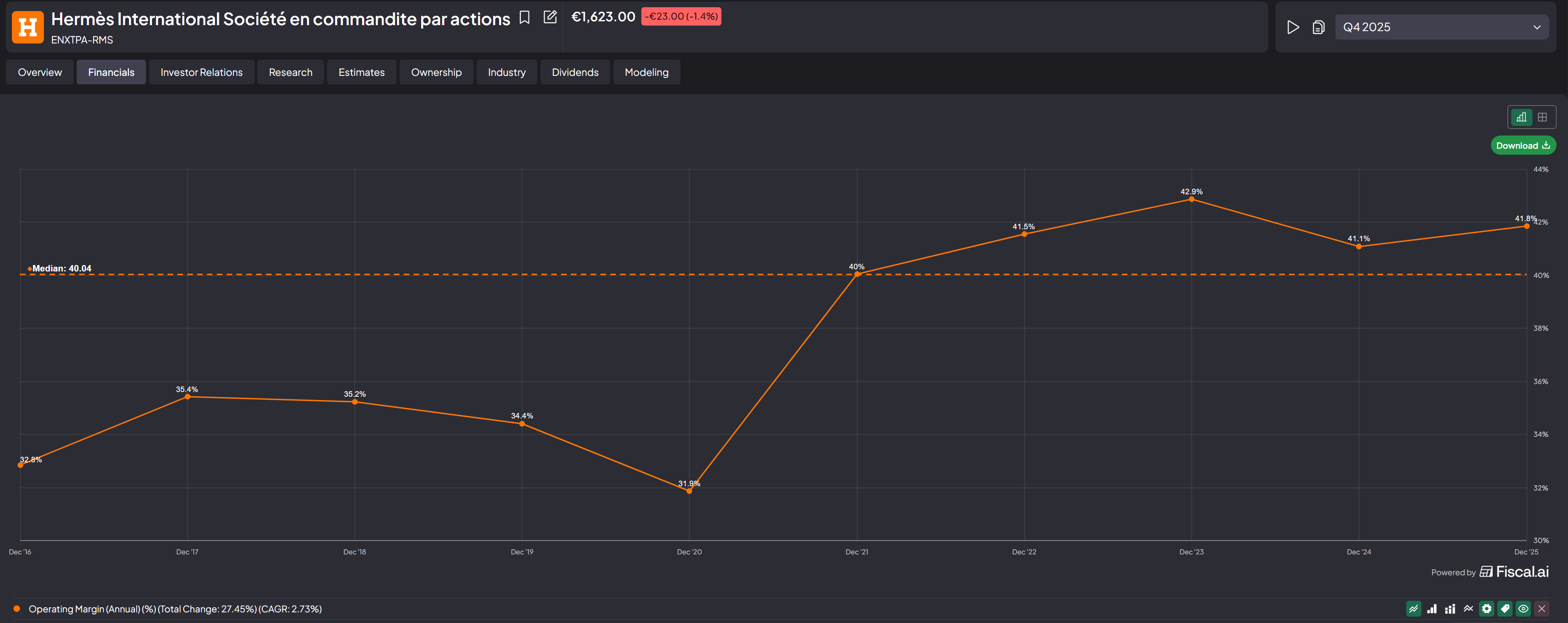Click the crossed trend-lines series icon

(x=1468, y=609)
